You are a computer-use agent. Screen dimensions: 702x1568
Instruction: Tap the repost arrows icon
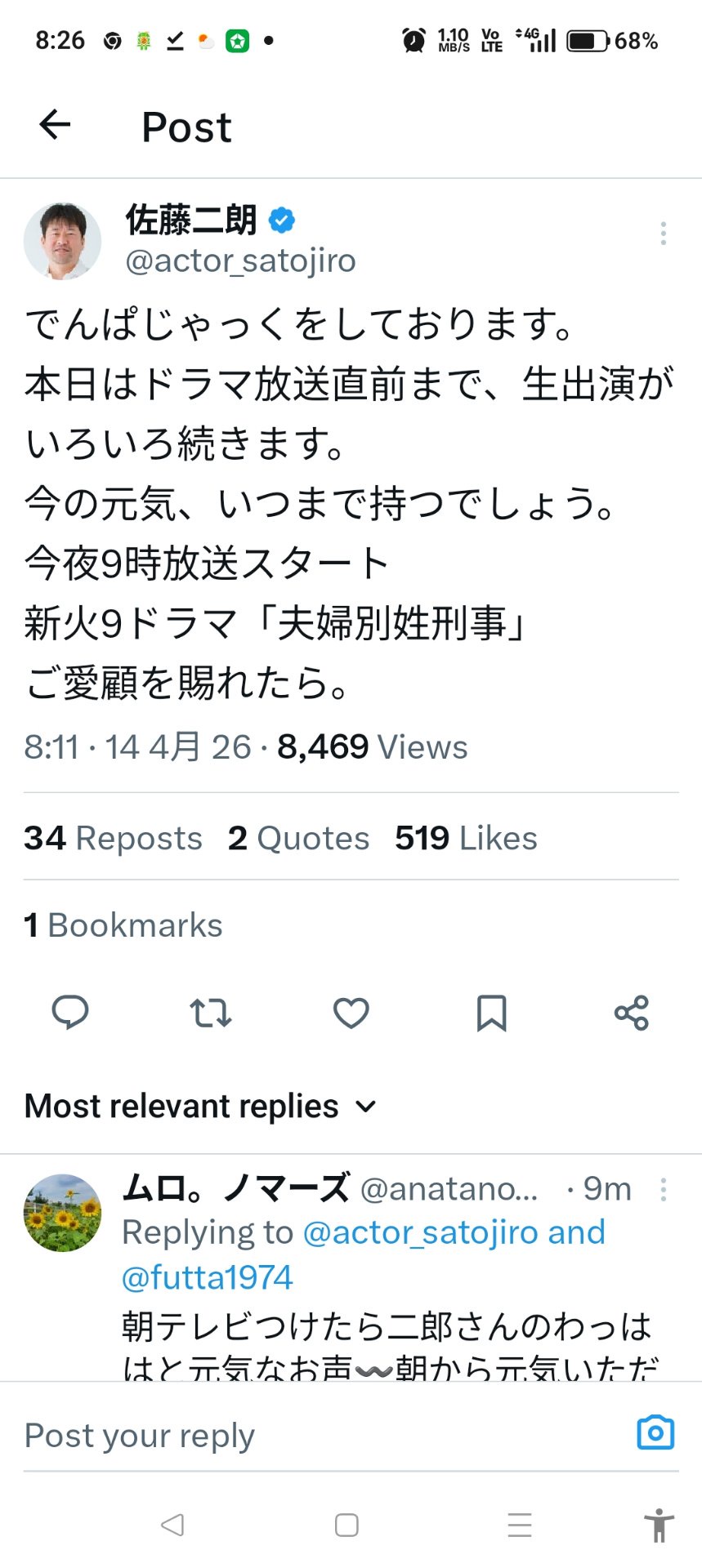[211, 1013]
